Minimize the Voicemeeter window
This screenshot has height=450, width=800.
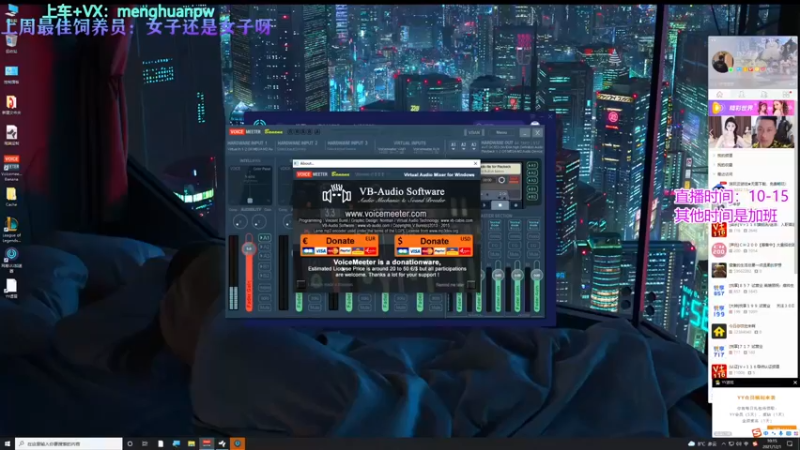tap(525, 133)
